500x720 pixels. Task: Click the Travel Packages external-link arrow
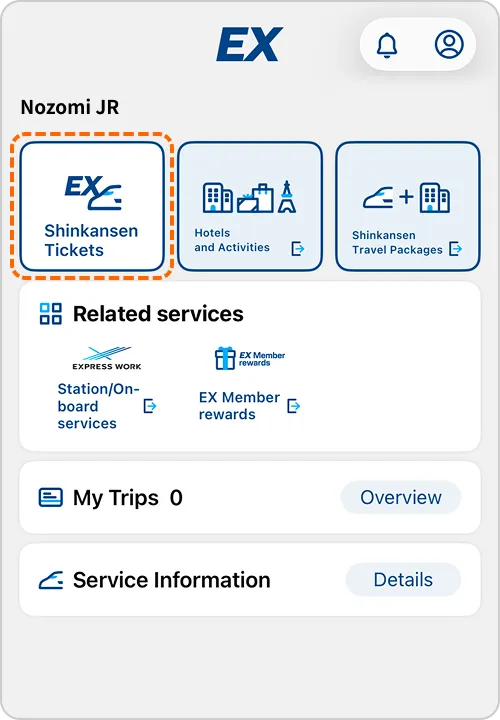tap(455, 249)
